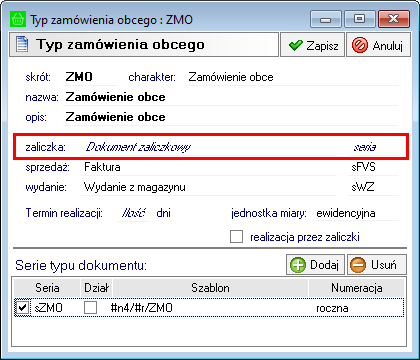Save the order type with Zapisz
The image size is (420, 360).
(x=312, y=45)
